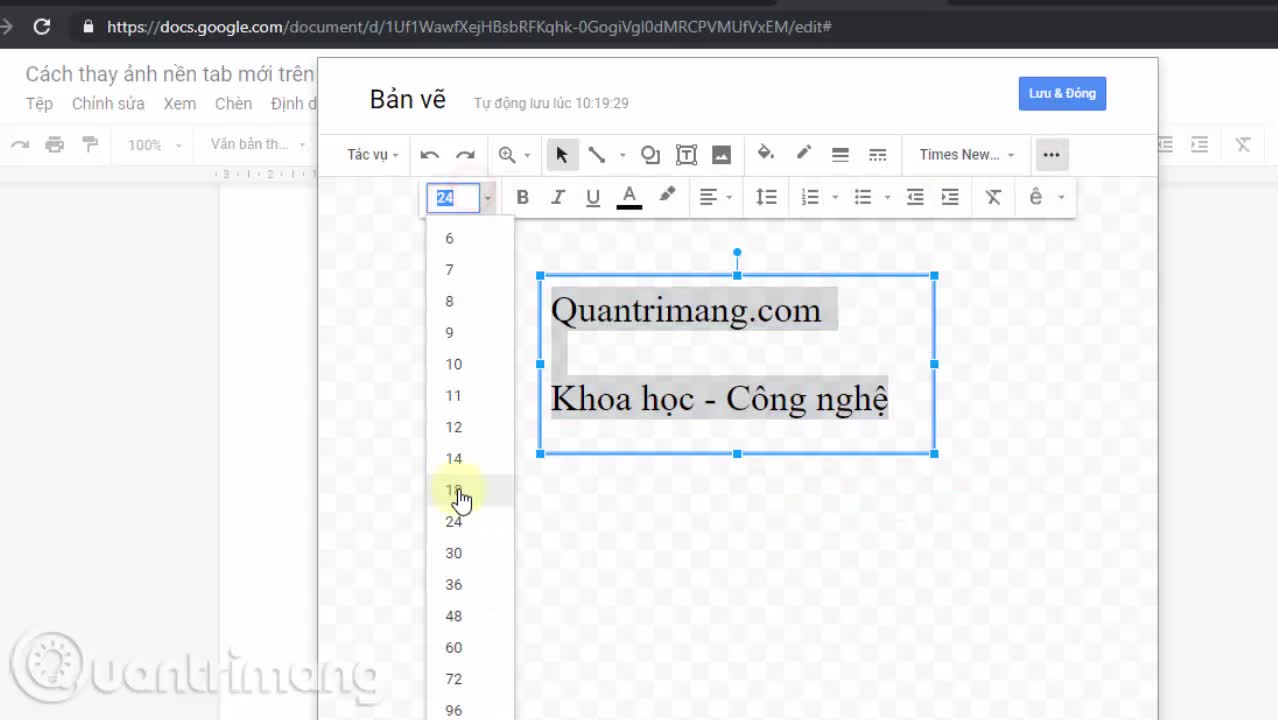Choose font size 60

pyautogui.click(x=470, y=647)
